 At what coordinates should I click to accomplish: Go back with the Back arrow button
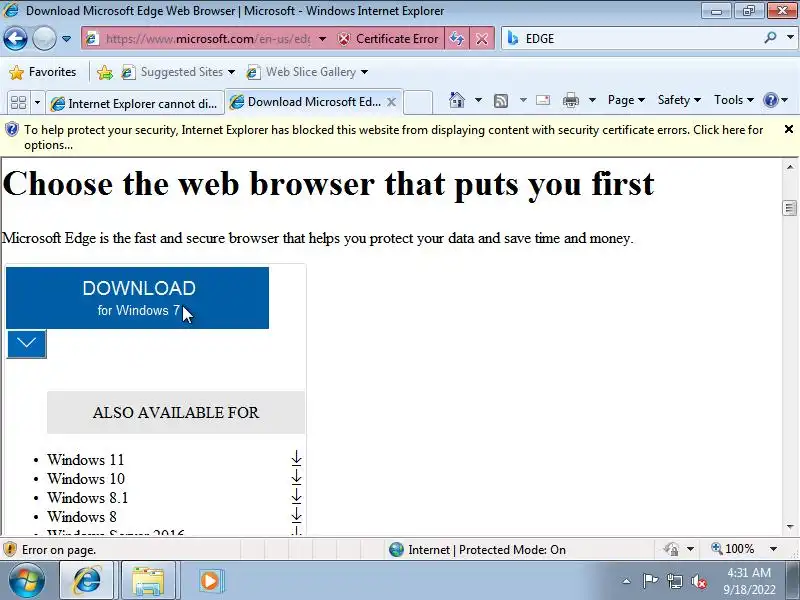pos(15,38)
